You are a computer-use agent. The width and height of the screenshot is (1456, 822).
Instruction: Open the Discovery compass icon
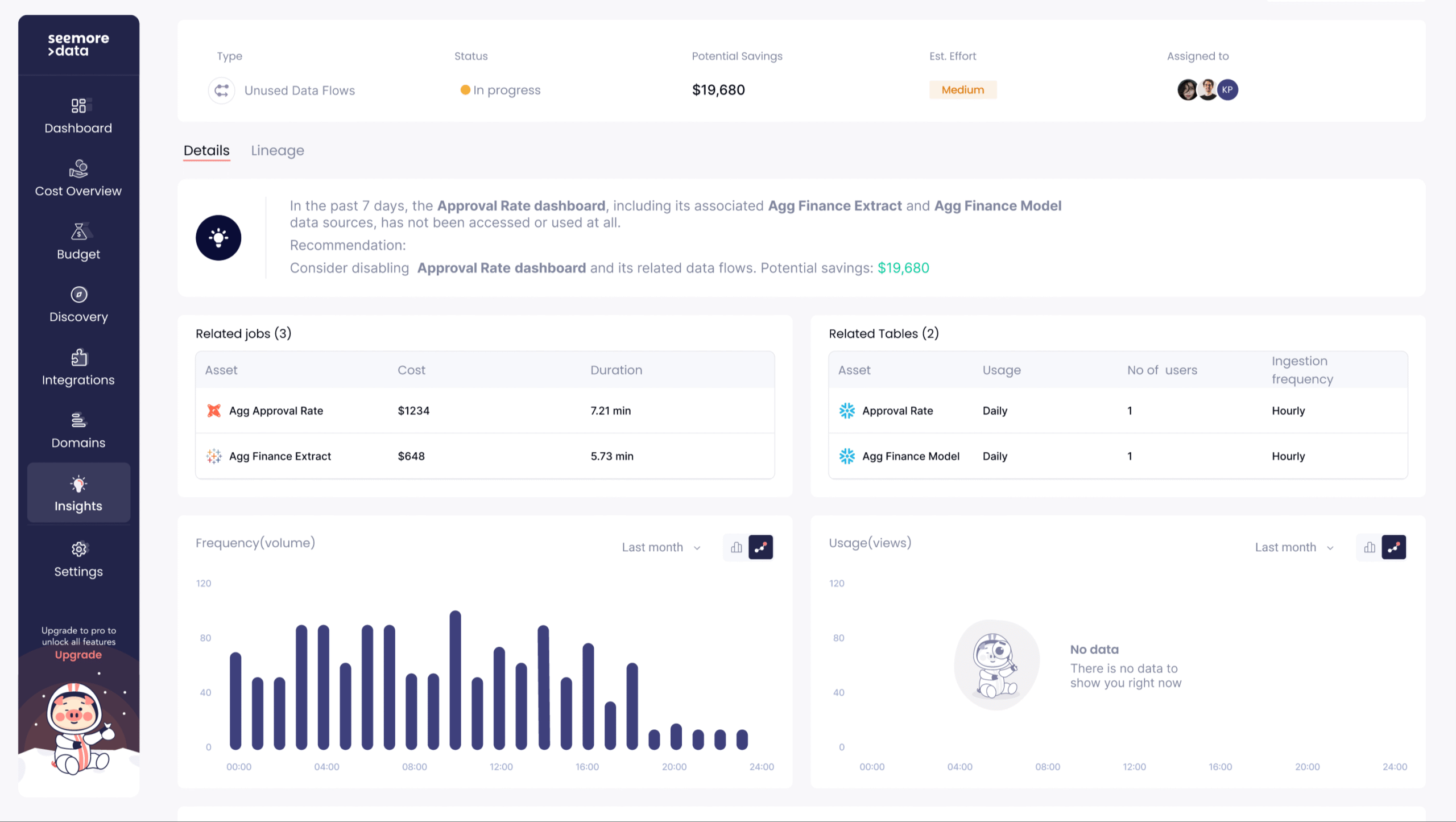(78, 295)
